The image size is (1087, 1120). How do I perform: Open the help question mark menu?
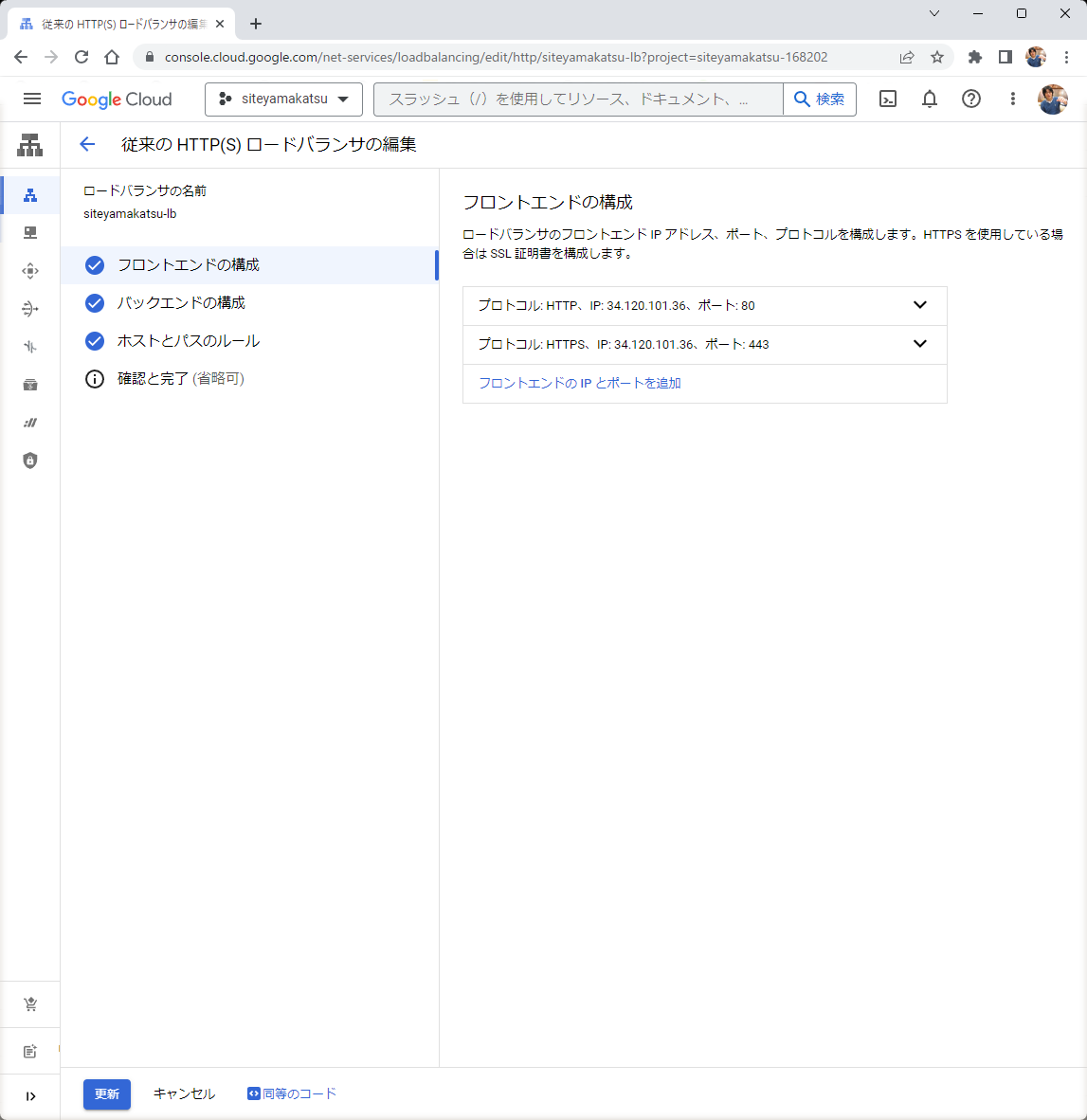pyautogui.click(x=971, y=99)
